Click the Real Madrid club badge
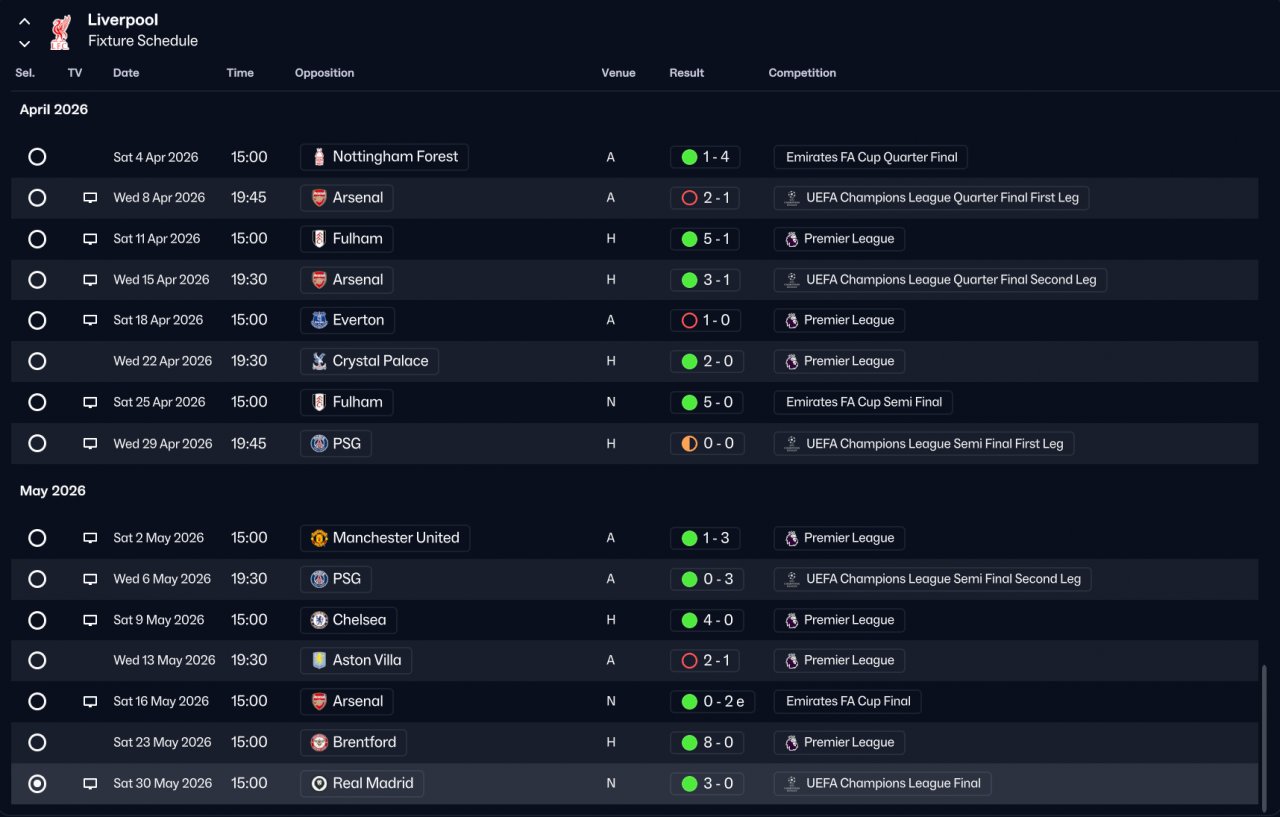The image size is (1280, 817). [x=319, y=783]
